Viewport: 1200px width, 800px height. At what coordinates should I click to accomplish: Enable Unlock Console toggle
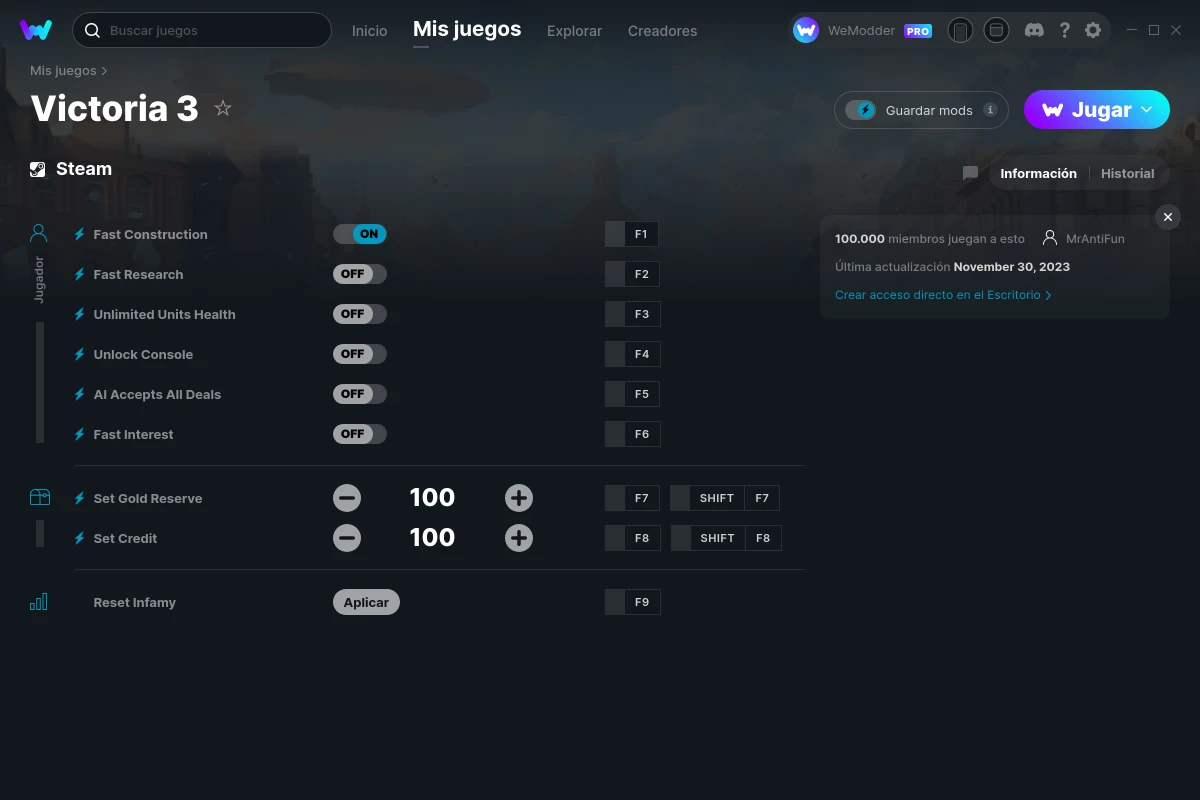point(360,354)
